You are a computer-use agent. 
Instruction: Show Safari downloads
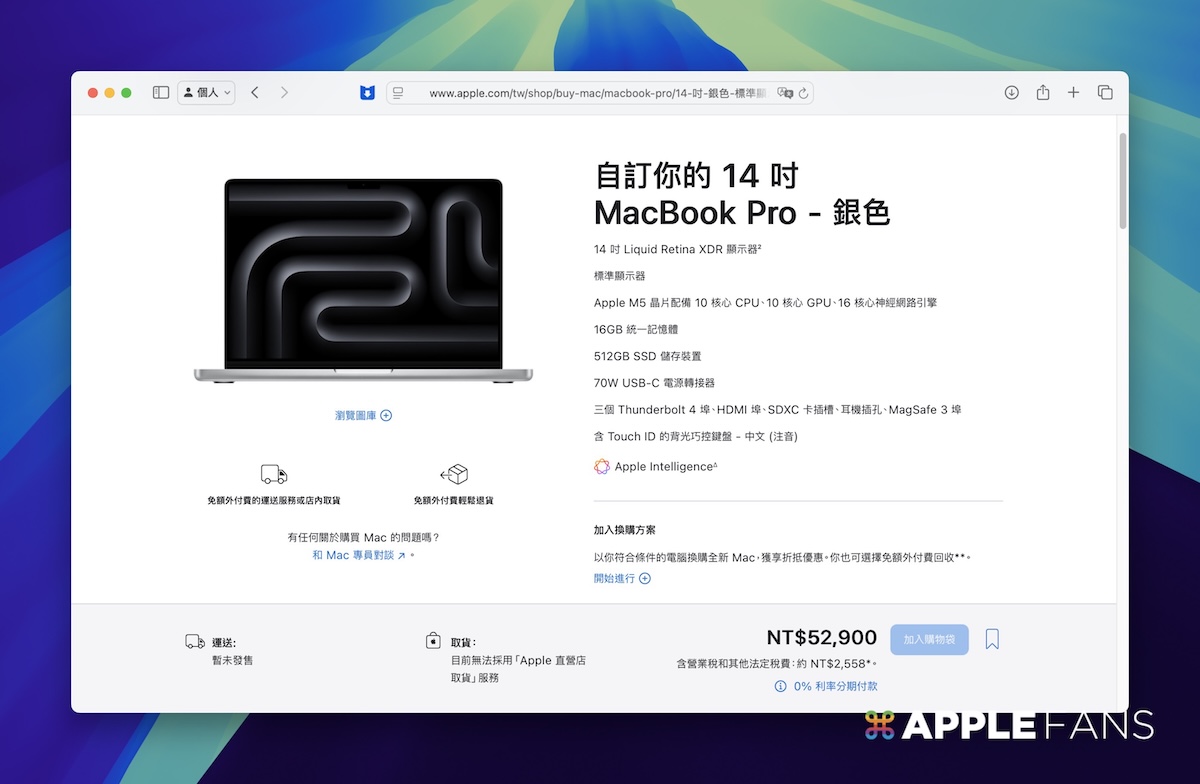click(1011, 93)
